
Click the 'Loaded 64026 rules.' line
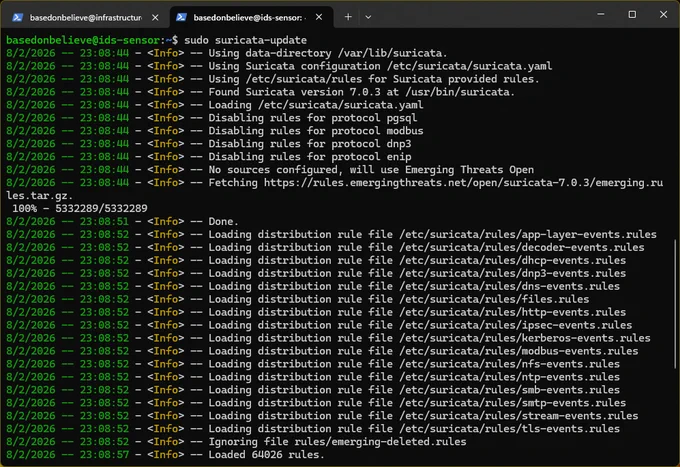click(x=266, y=455)
